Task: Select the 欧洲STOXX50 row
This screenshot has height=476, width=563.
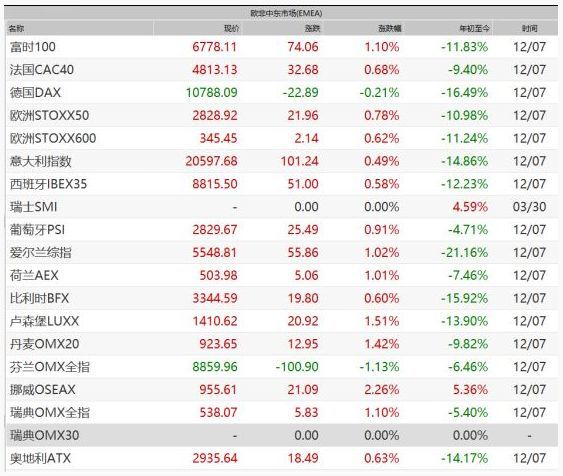Action: tap(282, 115)
